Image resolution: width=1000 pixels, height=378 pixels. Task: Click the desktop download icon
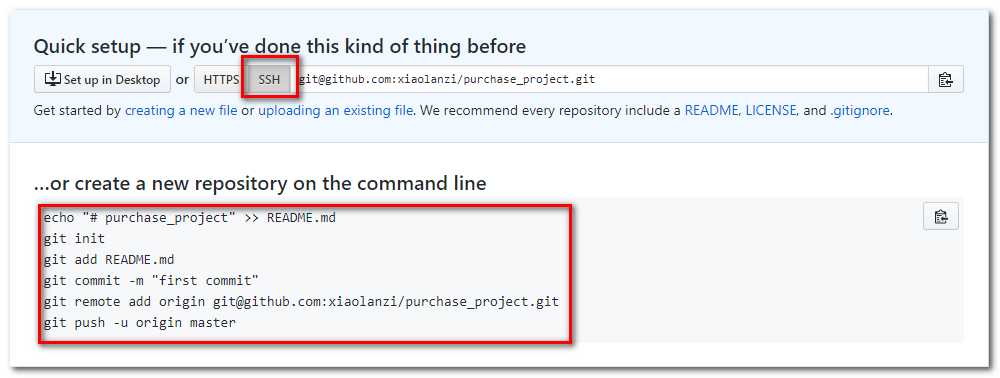pyautogui.click(x=52, y=79)
